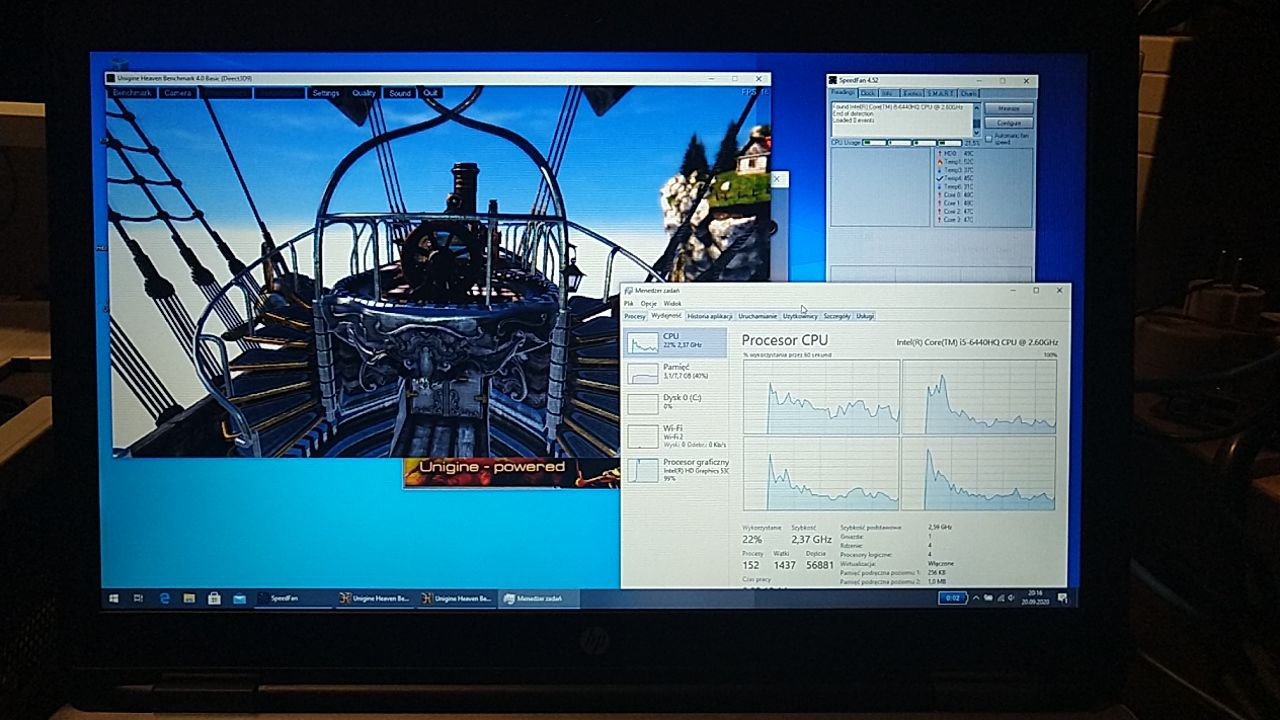Switch to the Uruchamianie tab

758,316
